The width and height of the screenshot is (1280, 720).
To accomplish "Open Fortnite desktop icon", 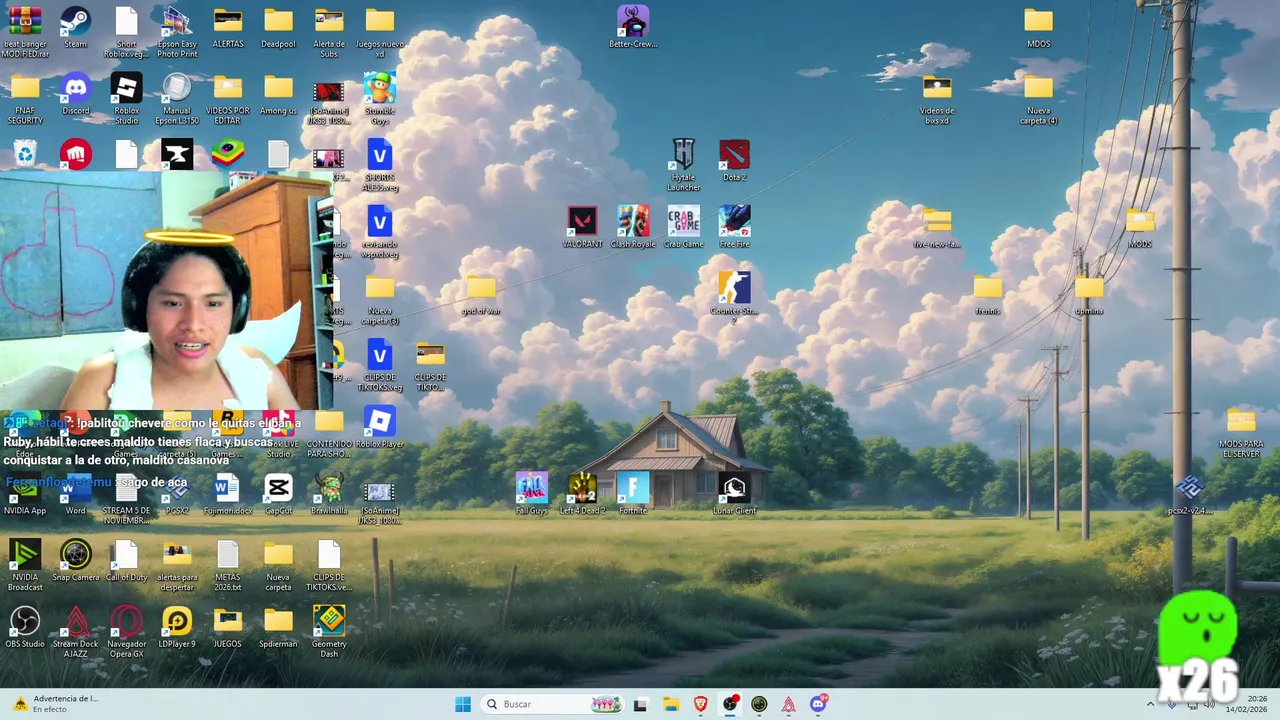I will click(633, 494).
